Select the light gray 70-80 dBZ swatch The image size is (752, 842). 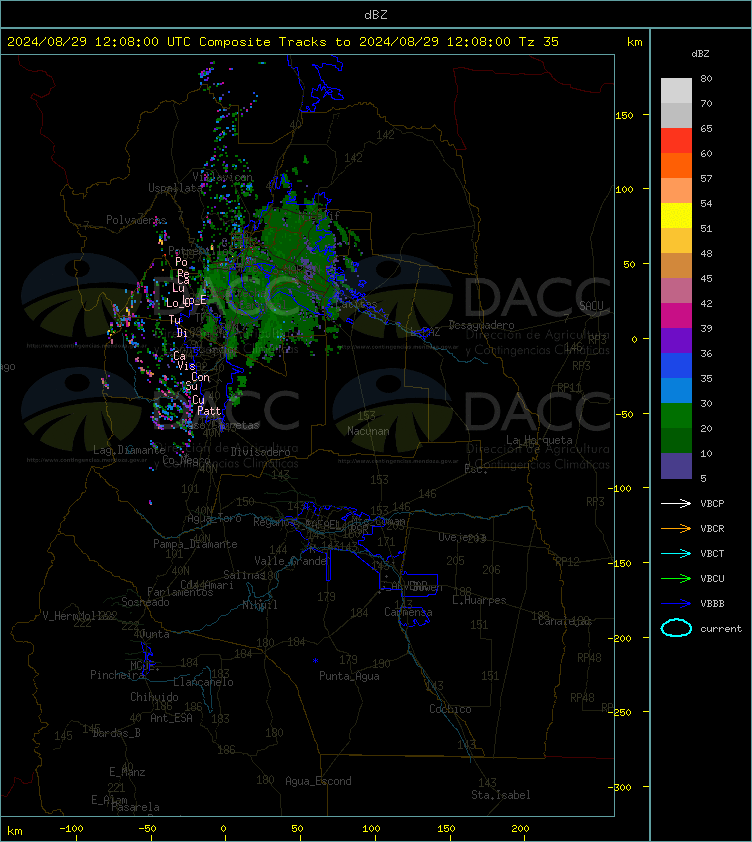click(676, 90)
